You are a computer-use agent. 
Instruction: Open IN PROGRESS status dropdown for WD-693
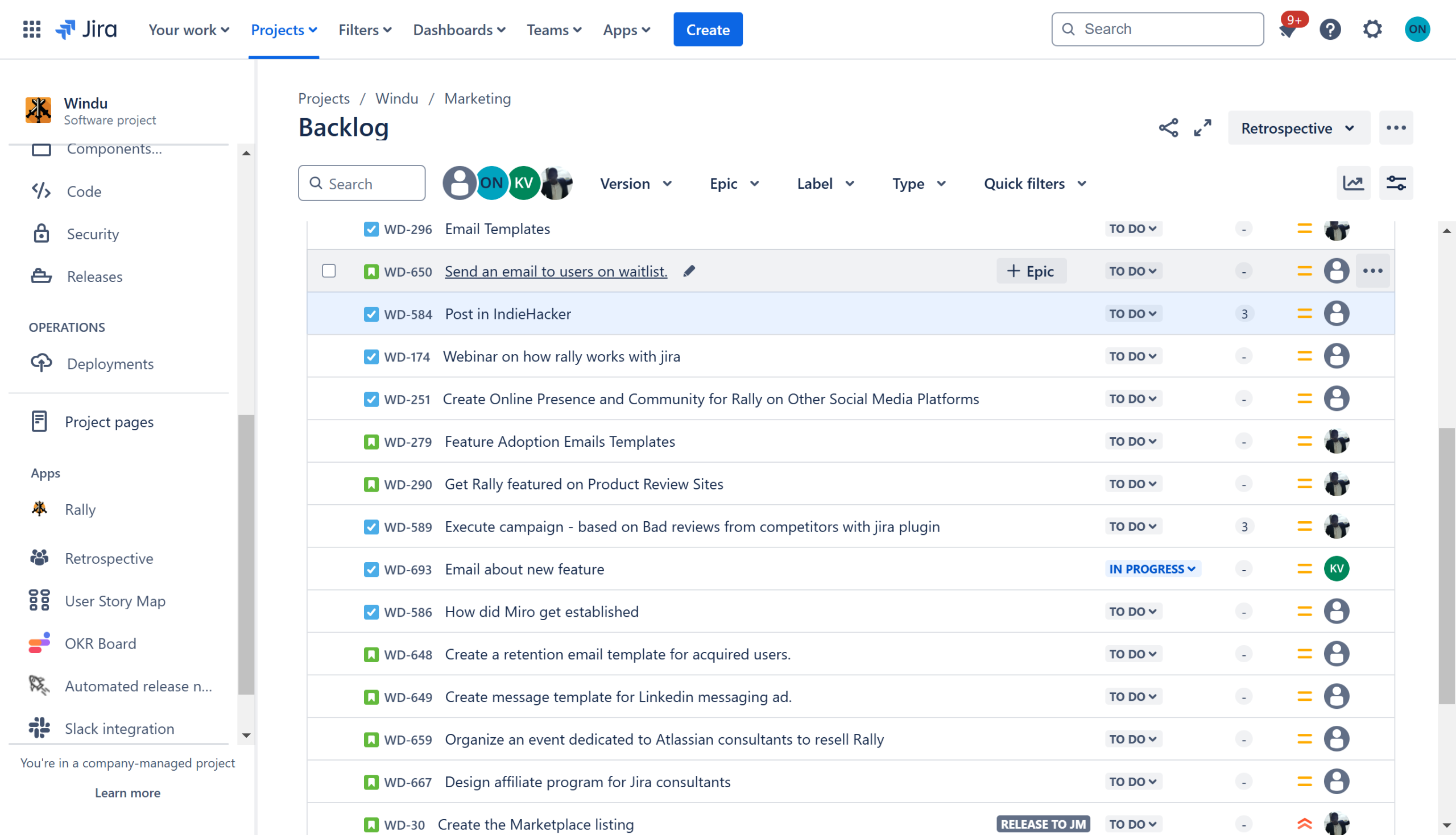coord(1152,569)
